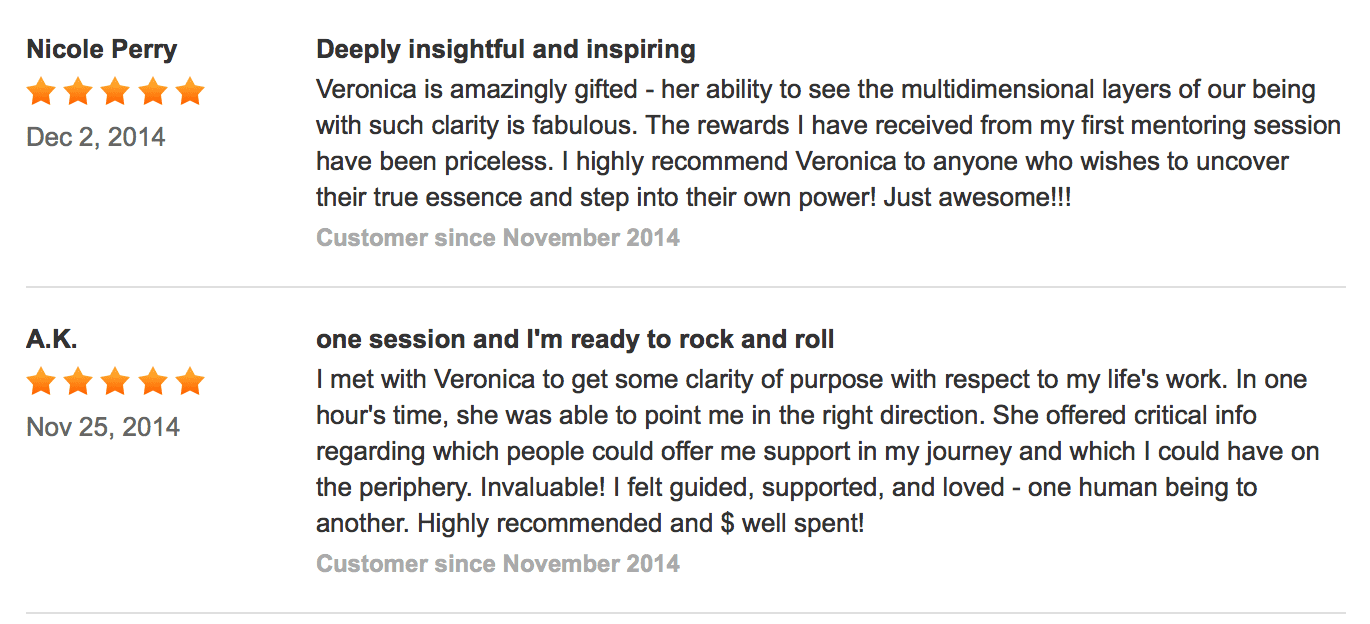The width and height of the screenshot is (1370, 624).
Task: Click A.K.'s review body text
Action: point(818,451)
